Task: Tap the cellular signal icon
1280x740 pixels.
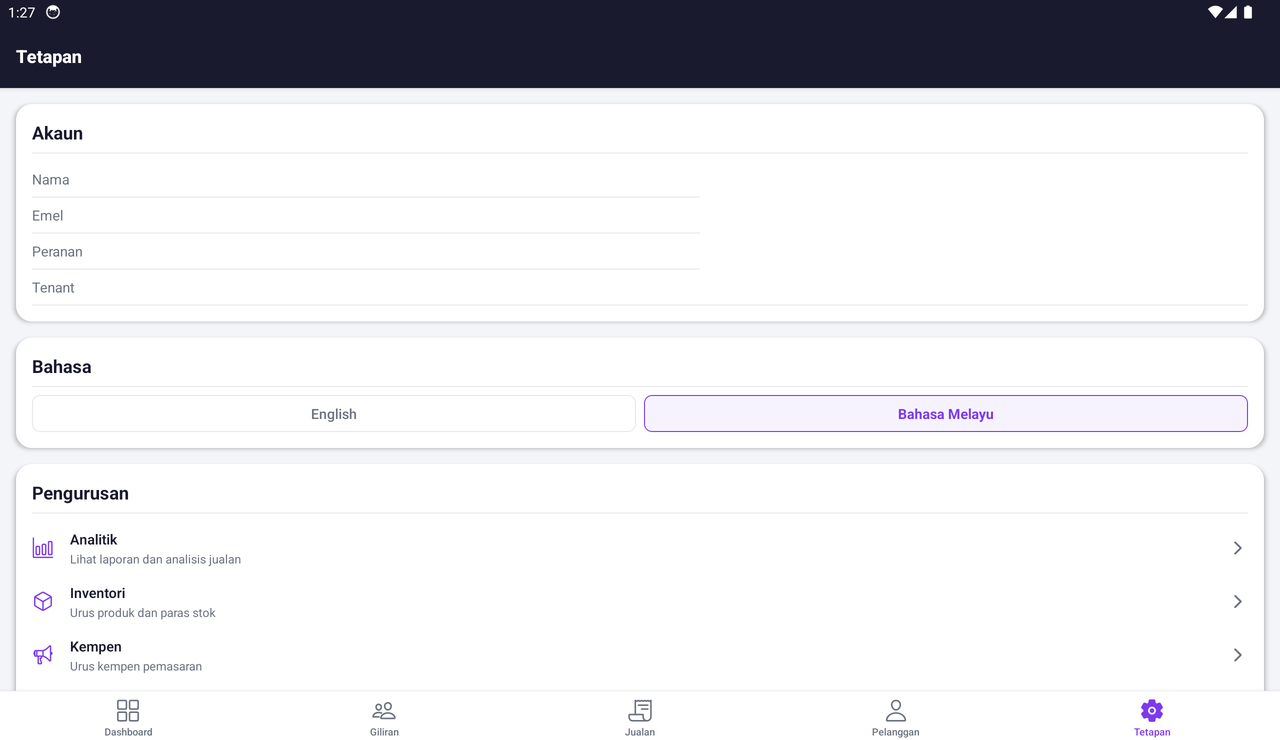Action: coord(1232,13)
